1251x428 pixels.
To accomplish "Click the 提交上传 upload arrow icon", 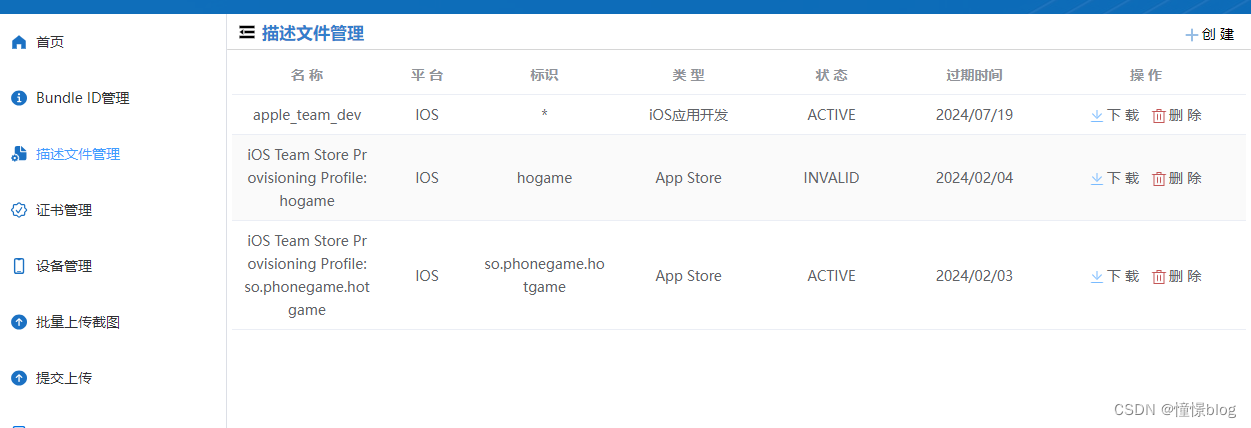I will [x=18, y=378].
